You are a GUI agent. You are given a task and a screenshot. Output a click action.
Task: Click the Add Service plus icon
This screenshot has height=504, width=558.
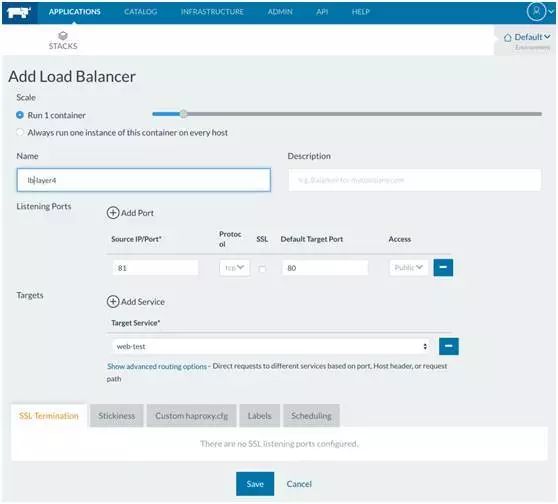(x=113, y=301)
